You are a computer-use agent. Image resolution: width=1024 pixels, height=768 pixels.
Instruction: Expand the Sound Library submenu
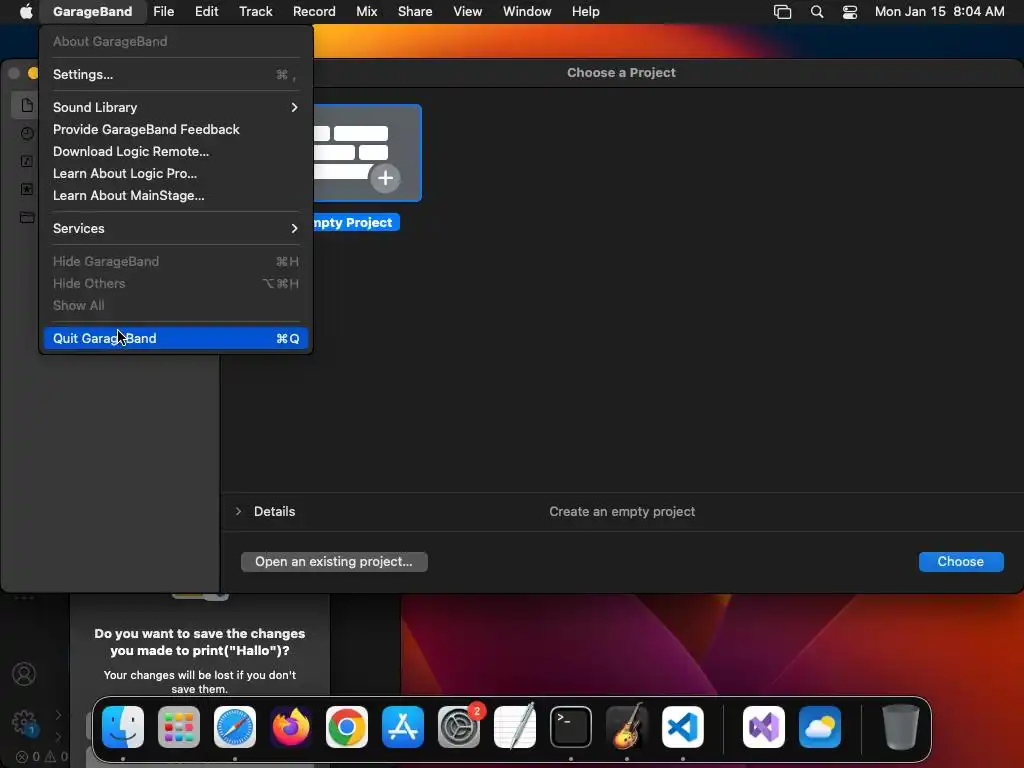[176, 107]
